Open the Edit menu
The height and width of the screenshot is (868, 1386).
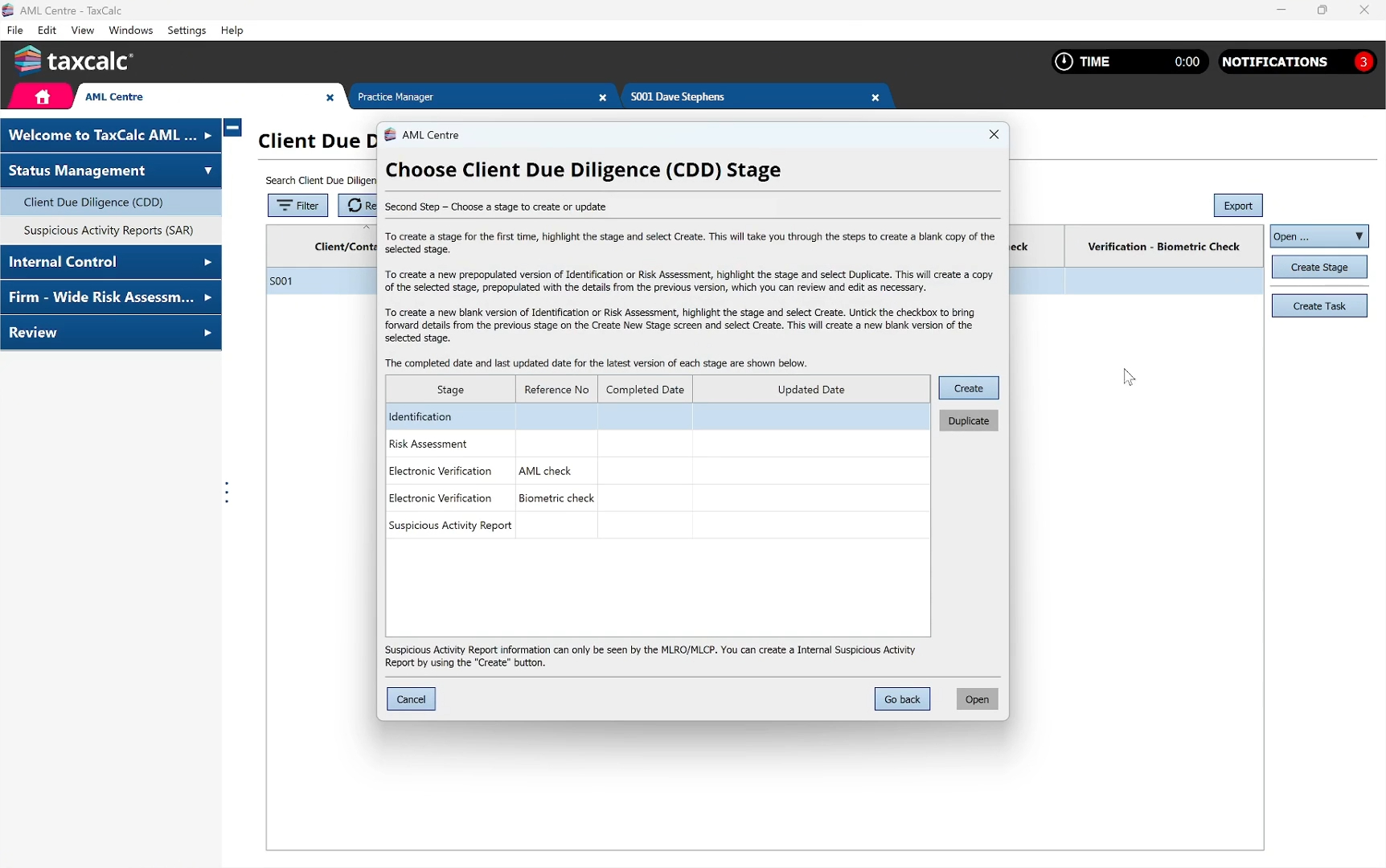click(47, 31)
